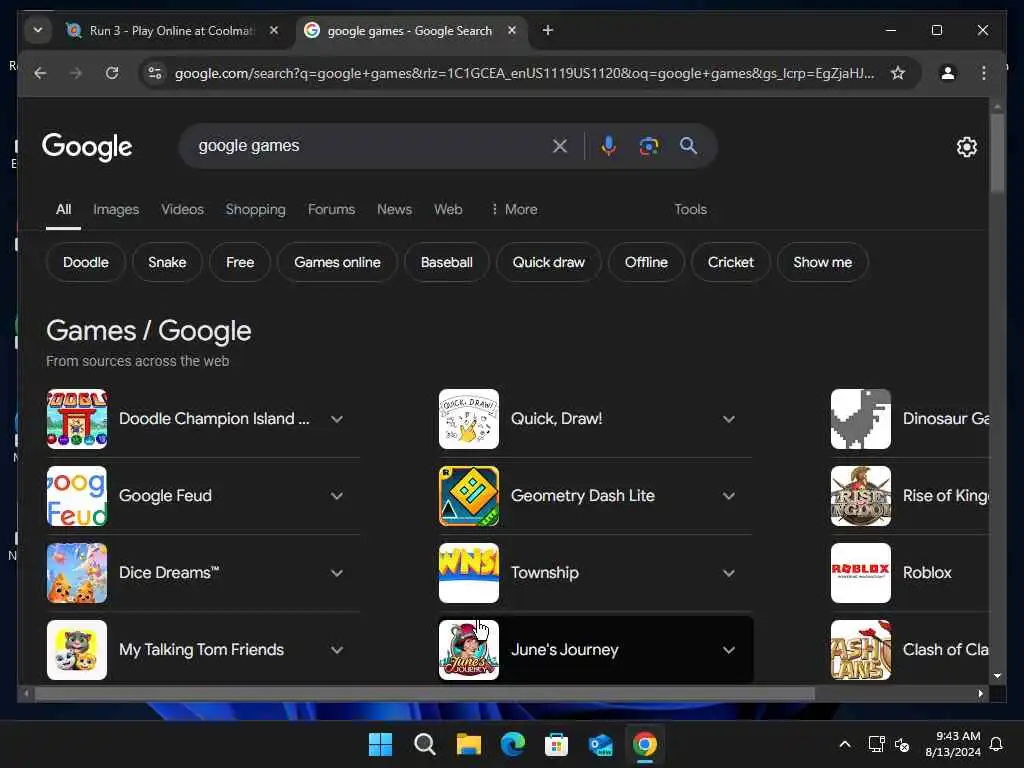Open the June's Journey game icon
Screen dimensions: 1024x768
point(469,650)
